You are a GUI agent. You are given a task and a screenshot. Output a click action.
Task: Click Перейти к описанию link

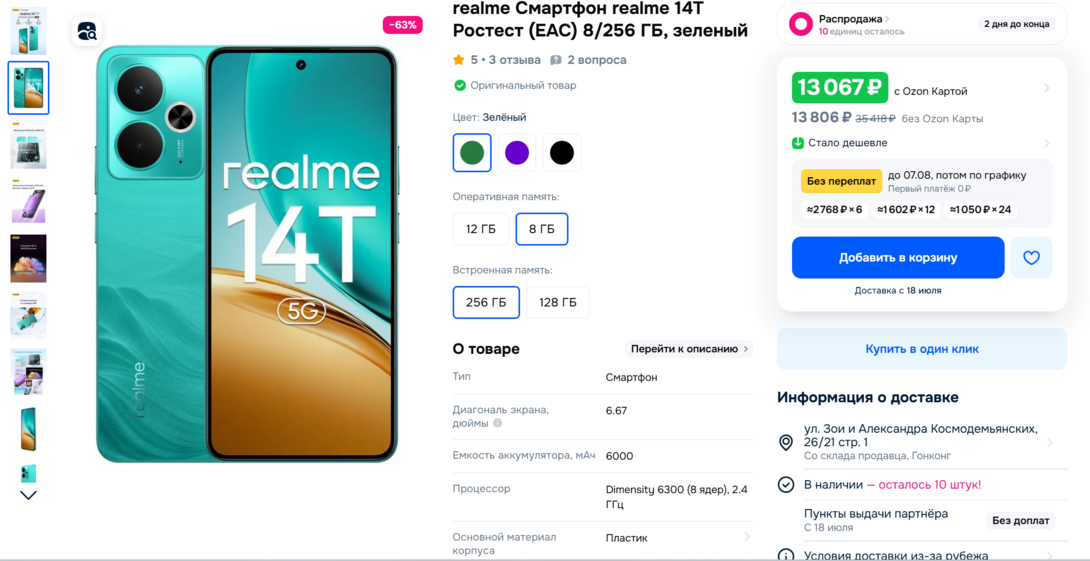coord(689,349)
